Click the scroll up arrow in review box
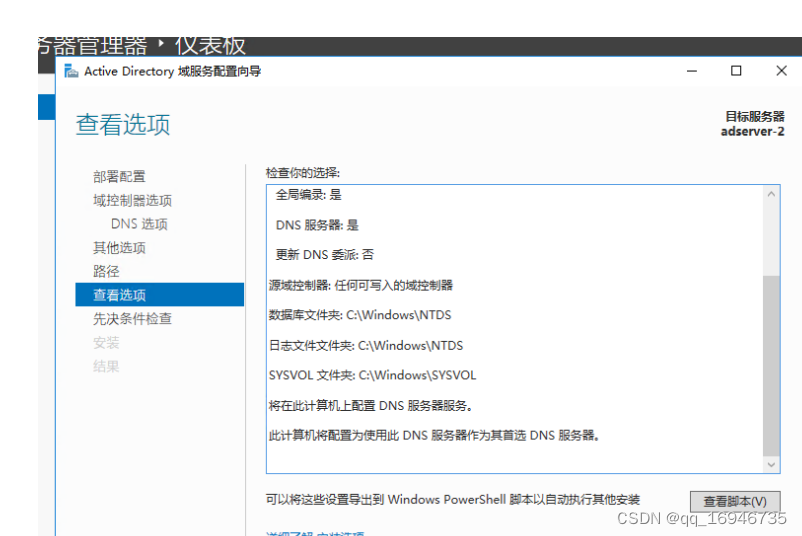Viewport: 802px width, 536px height. (771, 194)
